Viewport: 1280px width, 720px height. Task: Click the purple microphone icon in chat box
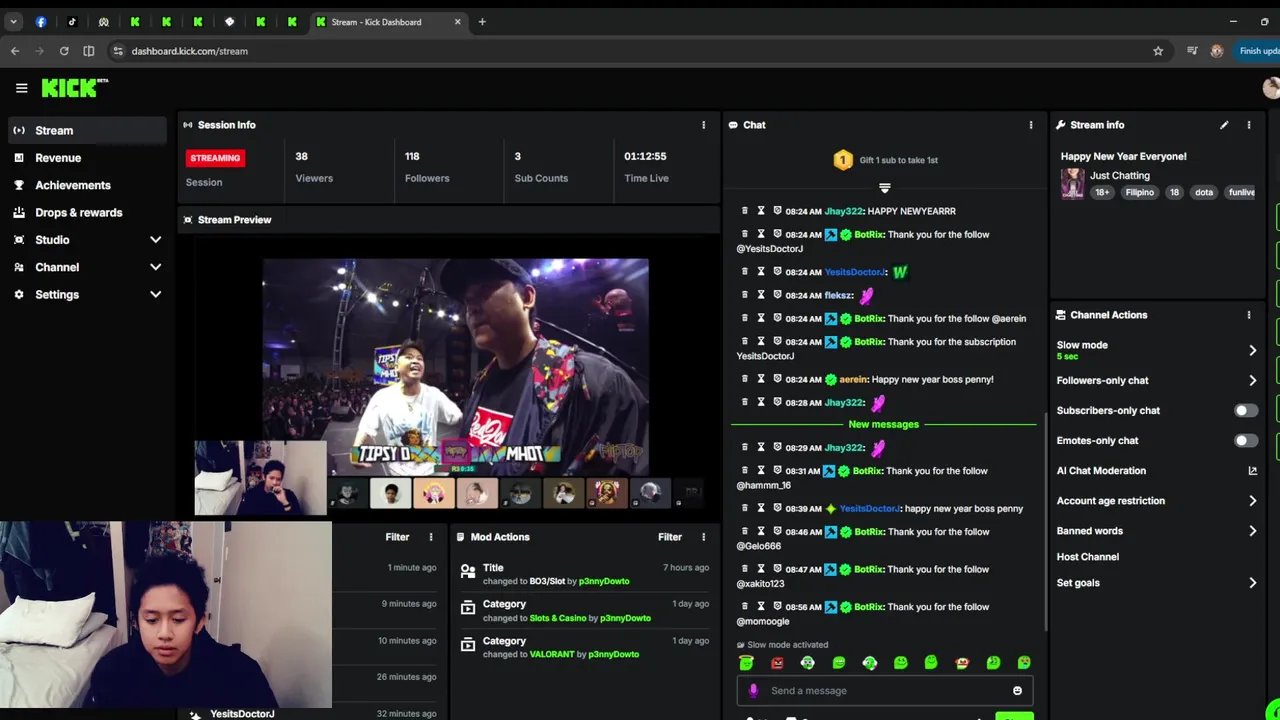coord(753,691)
